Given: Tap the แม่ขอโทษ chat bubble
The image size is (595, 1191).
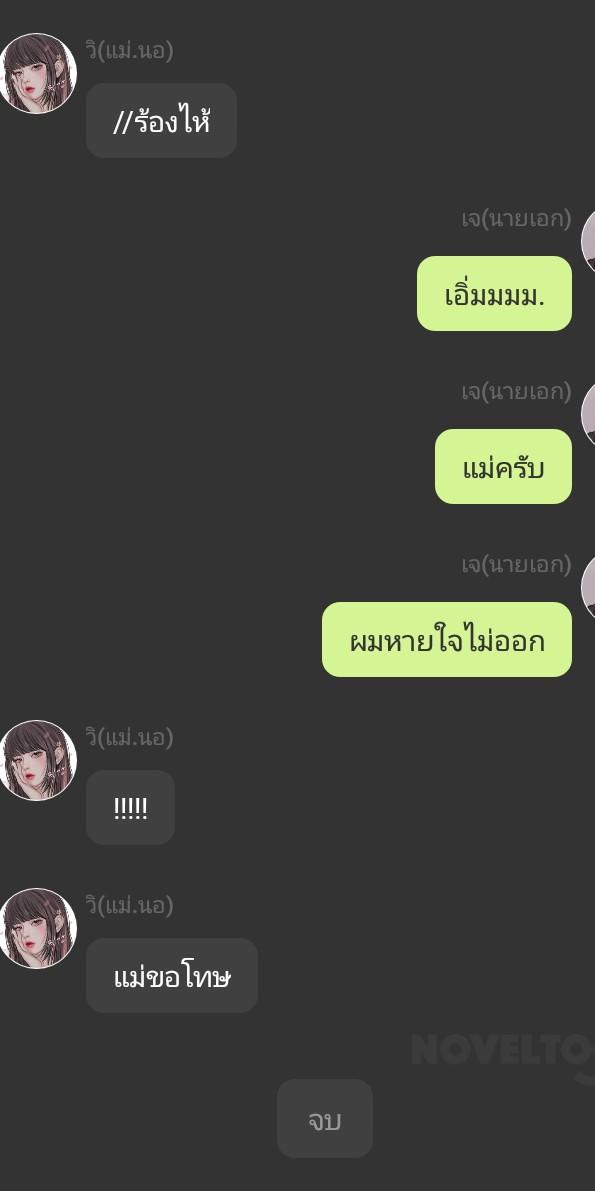Looking at the screenshot, I should pos(172,975).
